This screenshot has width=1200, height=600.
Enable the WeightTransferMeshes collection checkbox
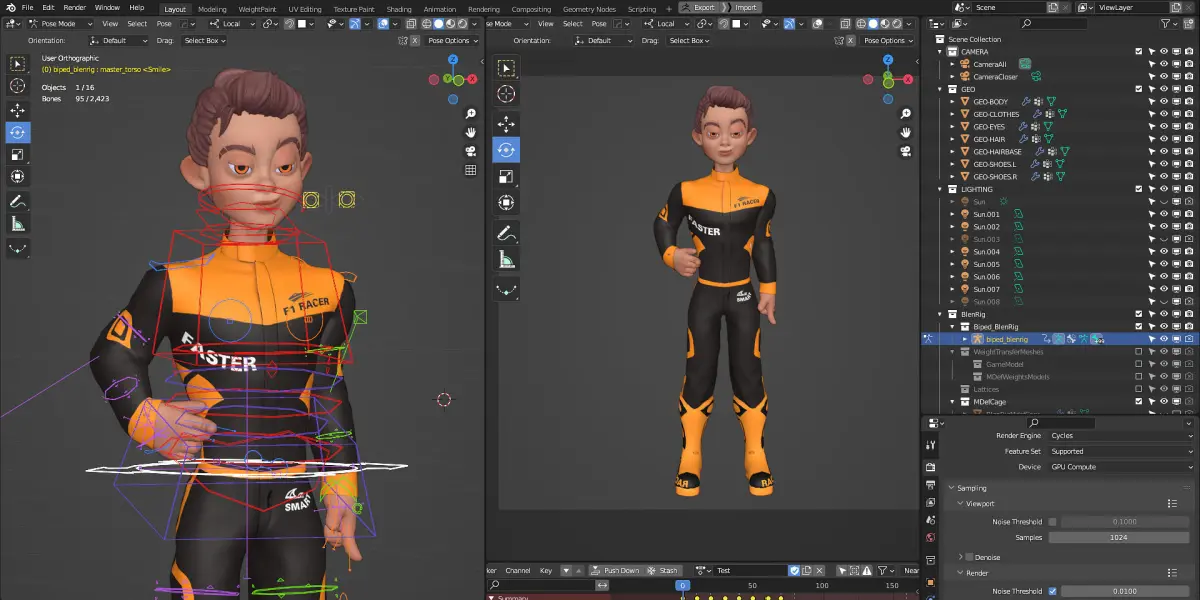click(1139, 351)
